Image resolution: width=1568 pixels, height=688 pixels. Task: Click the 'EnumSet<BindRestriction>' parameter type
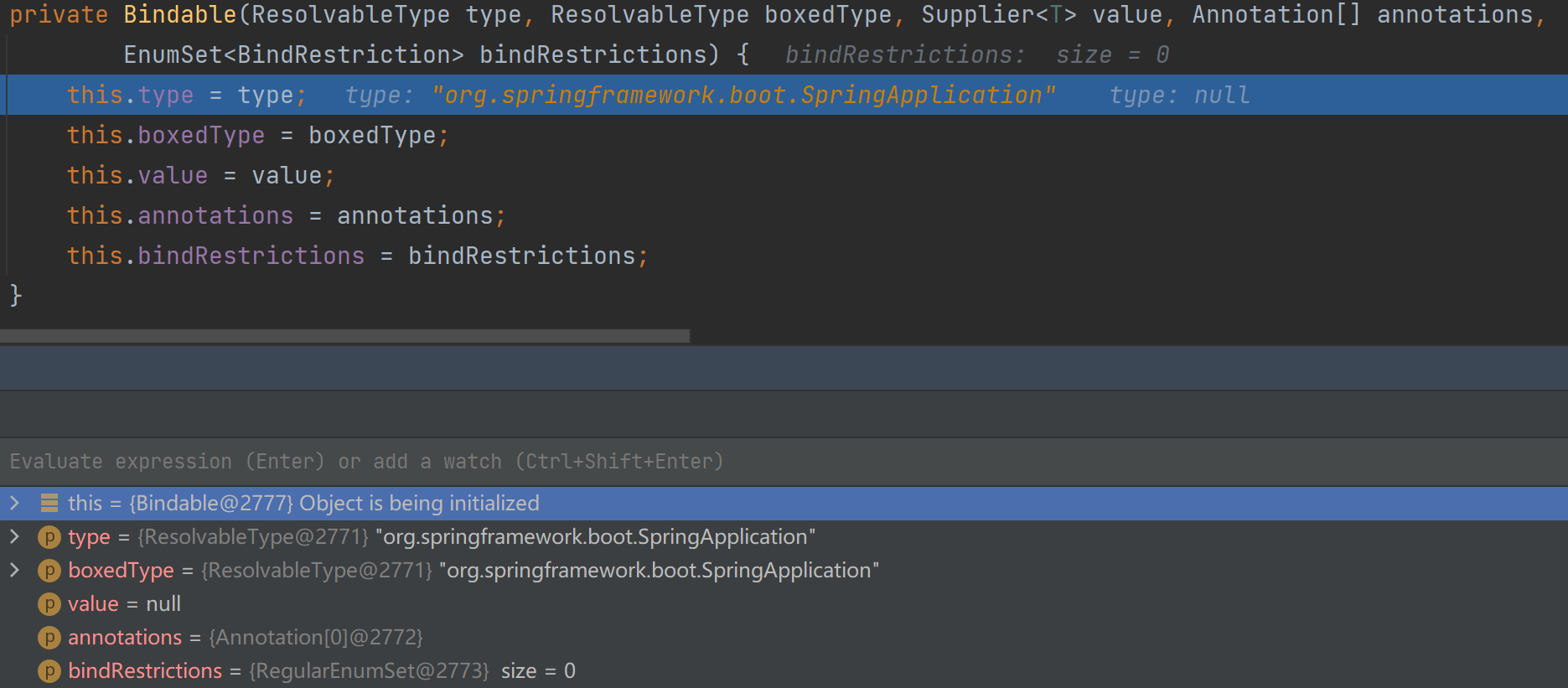(x=294, y=54)
